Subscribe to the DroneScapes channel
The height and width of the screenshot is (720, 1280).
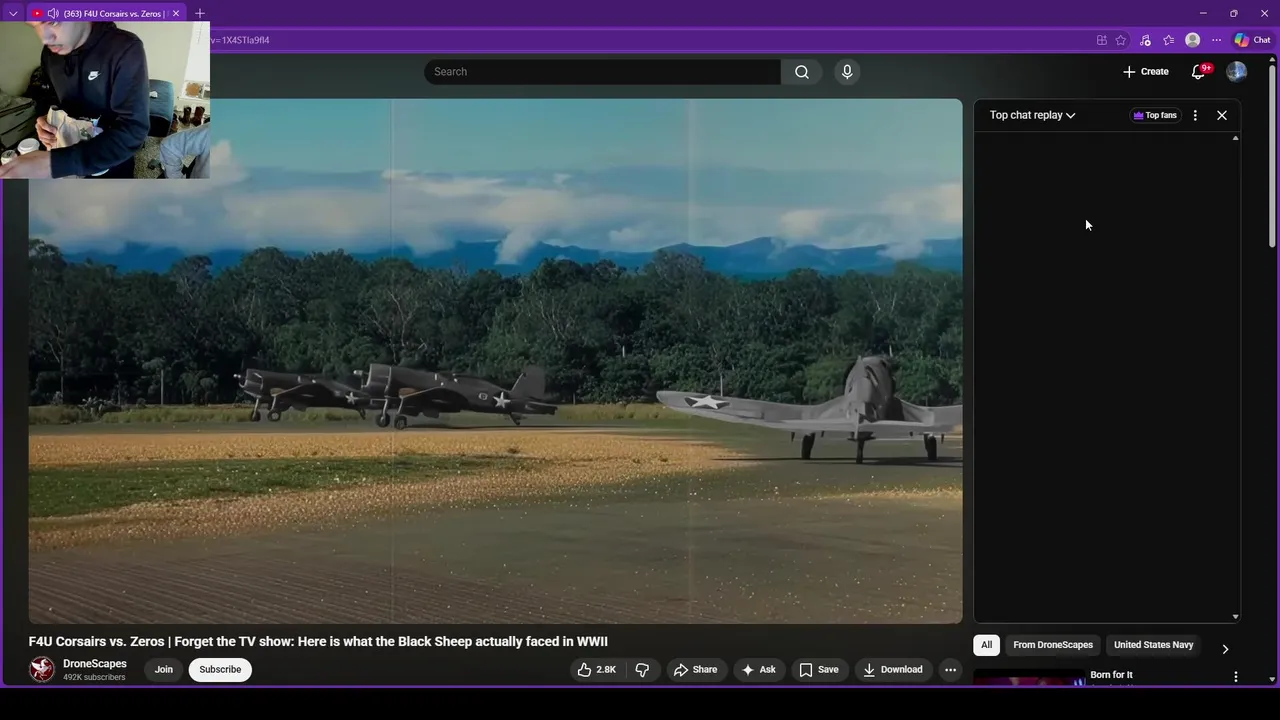click(220, 670)
